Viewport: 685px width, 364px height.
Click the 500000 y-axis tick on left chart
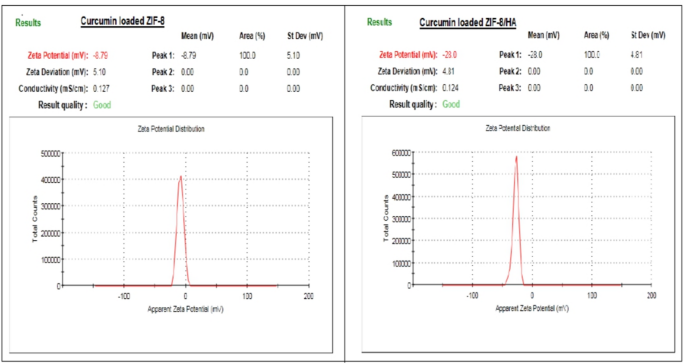point(50,153)
